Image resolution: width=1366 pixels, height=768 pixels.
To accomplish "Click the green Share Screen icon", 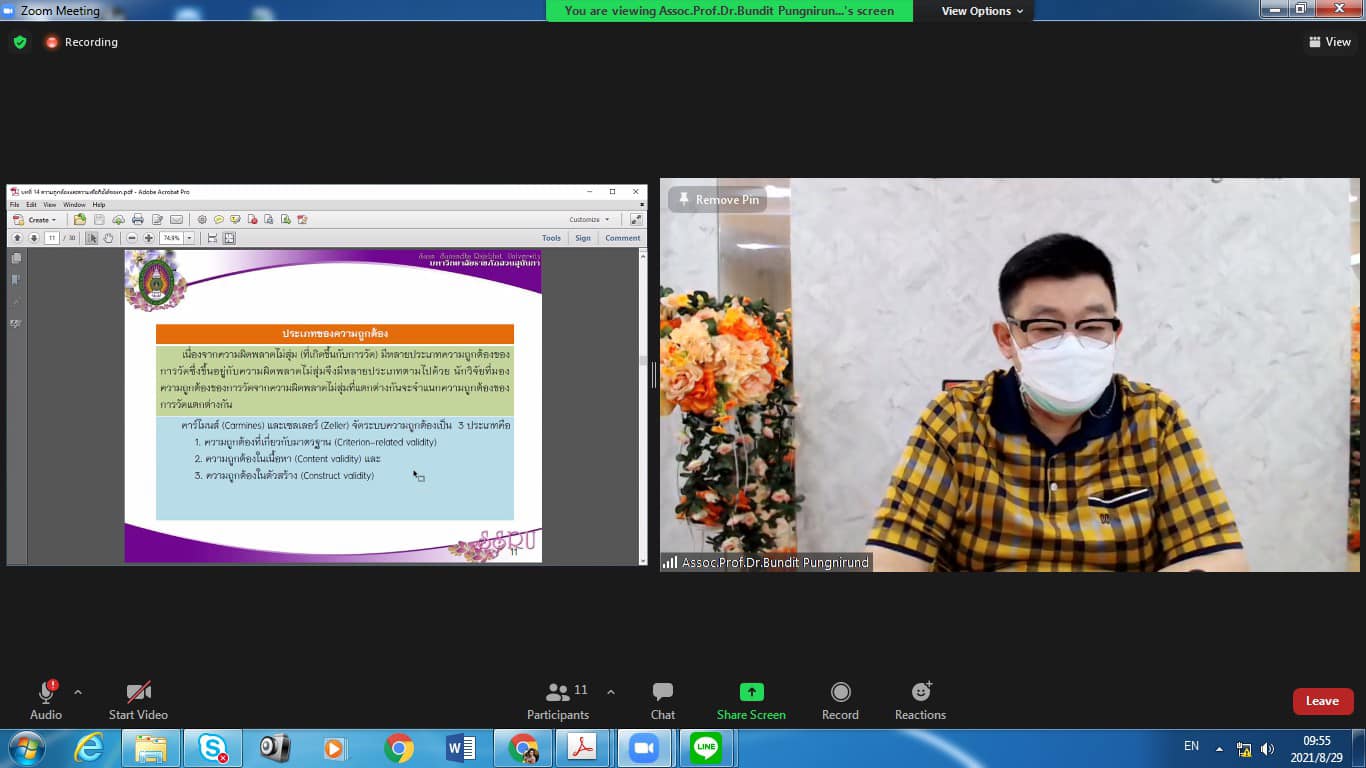I will pos(751,692).
